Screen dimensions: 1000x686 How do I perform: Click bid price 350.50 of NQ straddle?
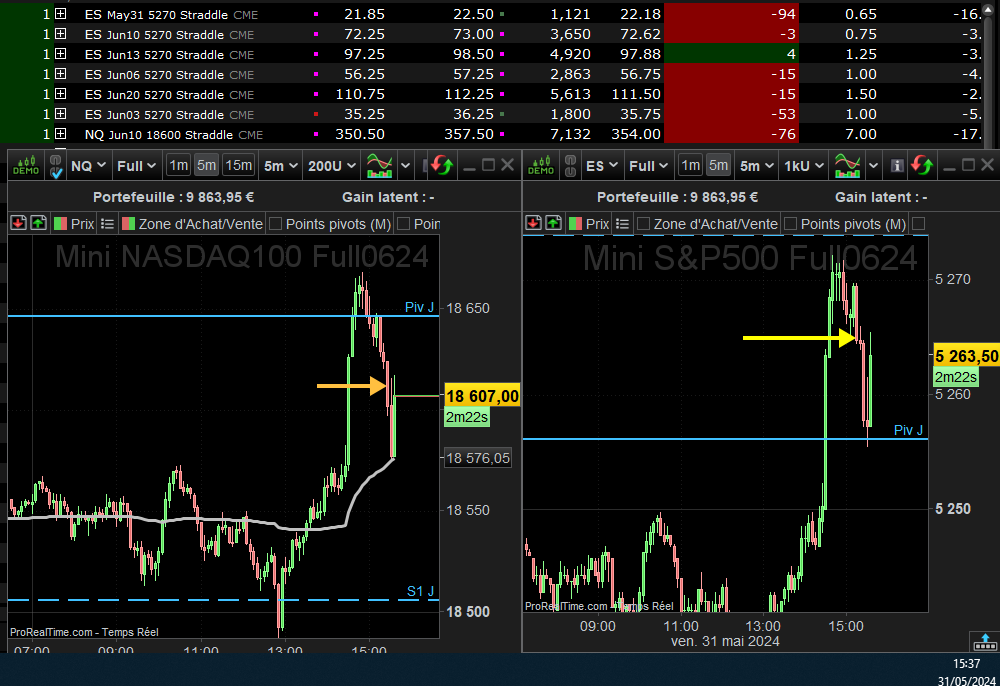[360, 134]
